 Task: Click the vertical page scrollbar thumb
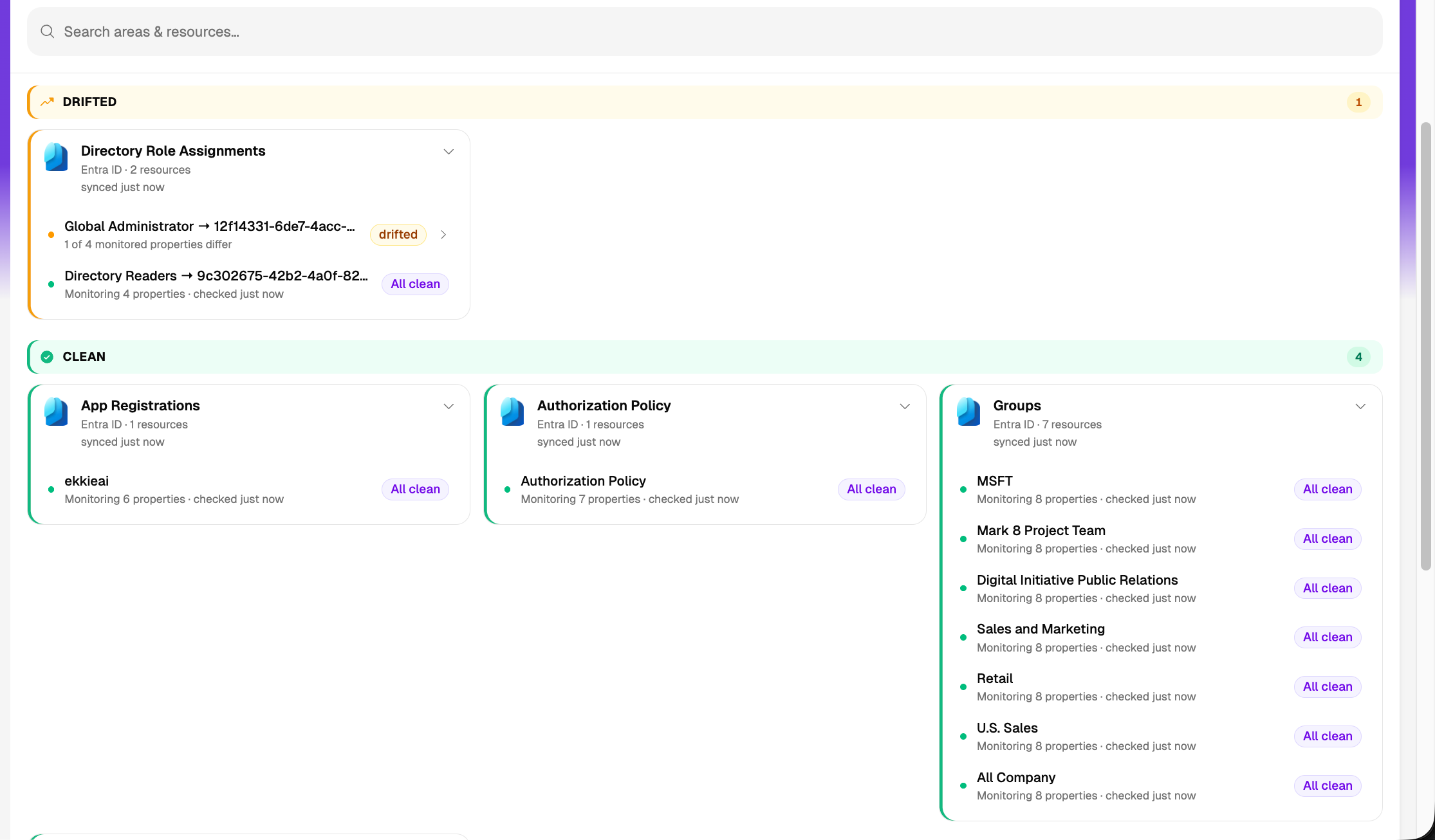(1426, 346)
